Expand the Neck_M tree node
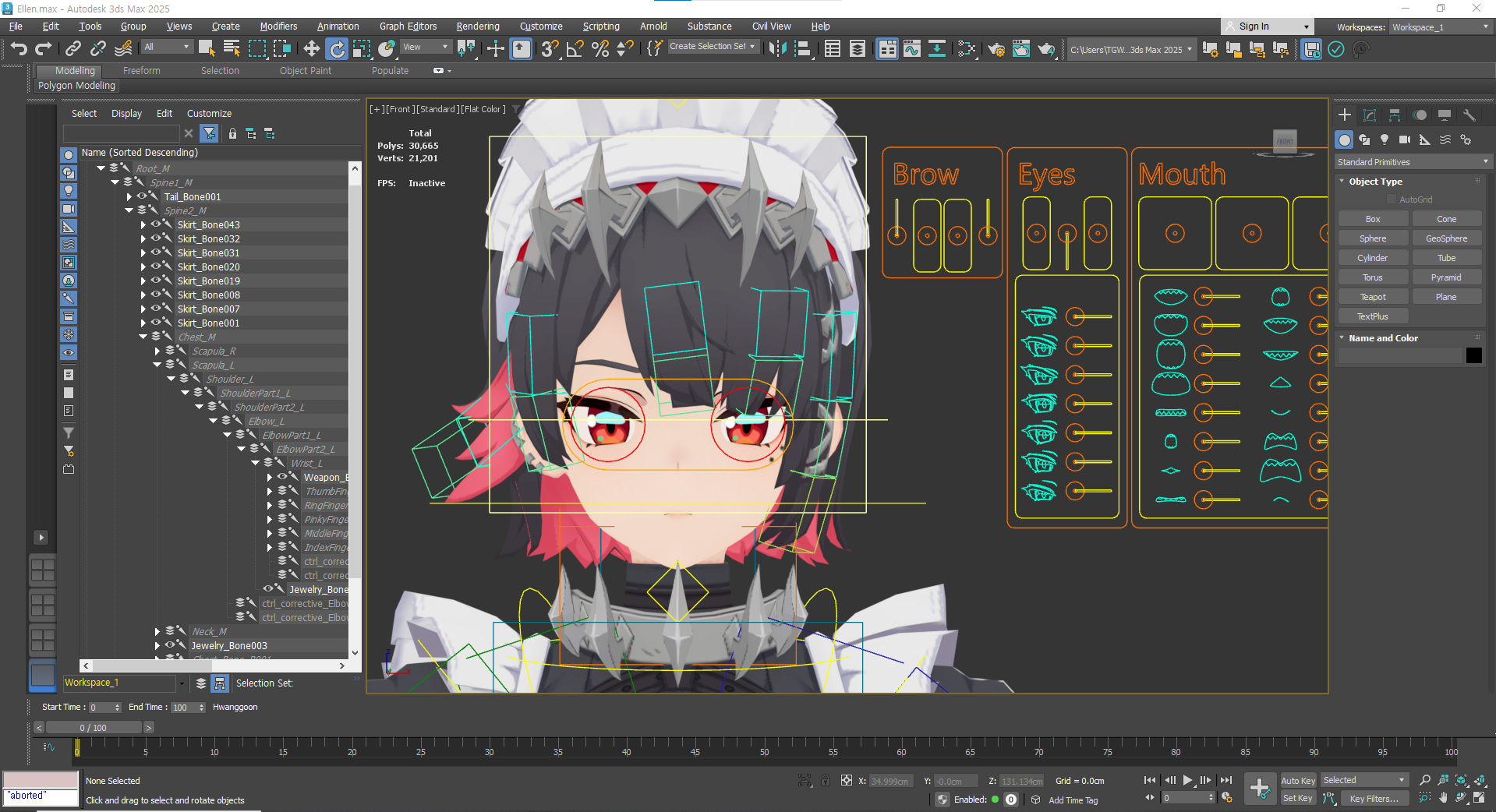 157,632
